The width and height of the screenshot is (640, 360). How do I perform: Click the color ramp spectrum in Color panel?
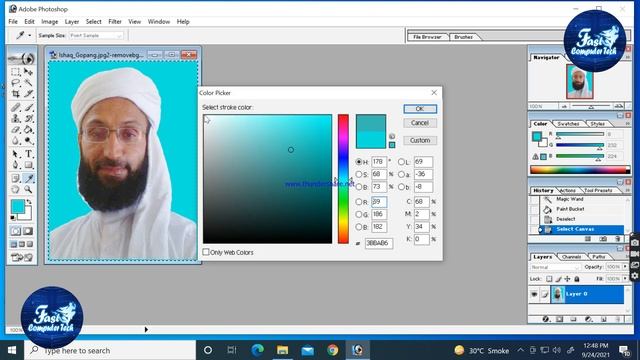click(580, 169)
